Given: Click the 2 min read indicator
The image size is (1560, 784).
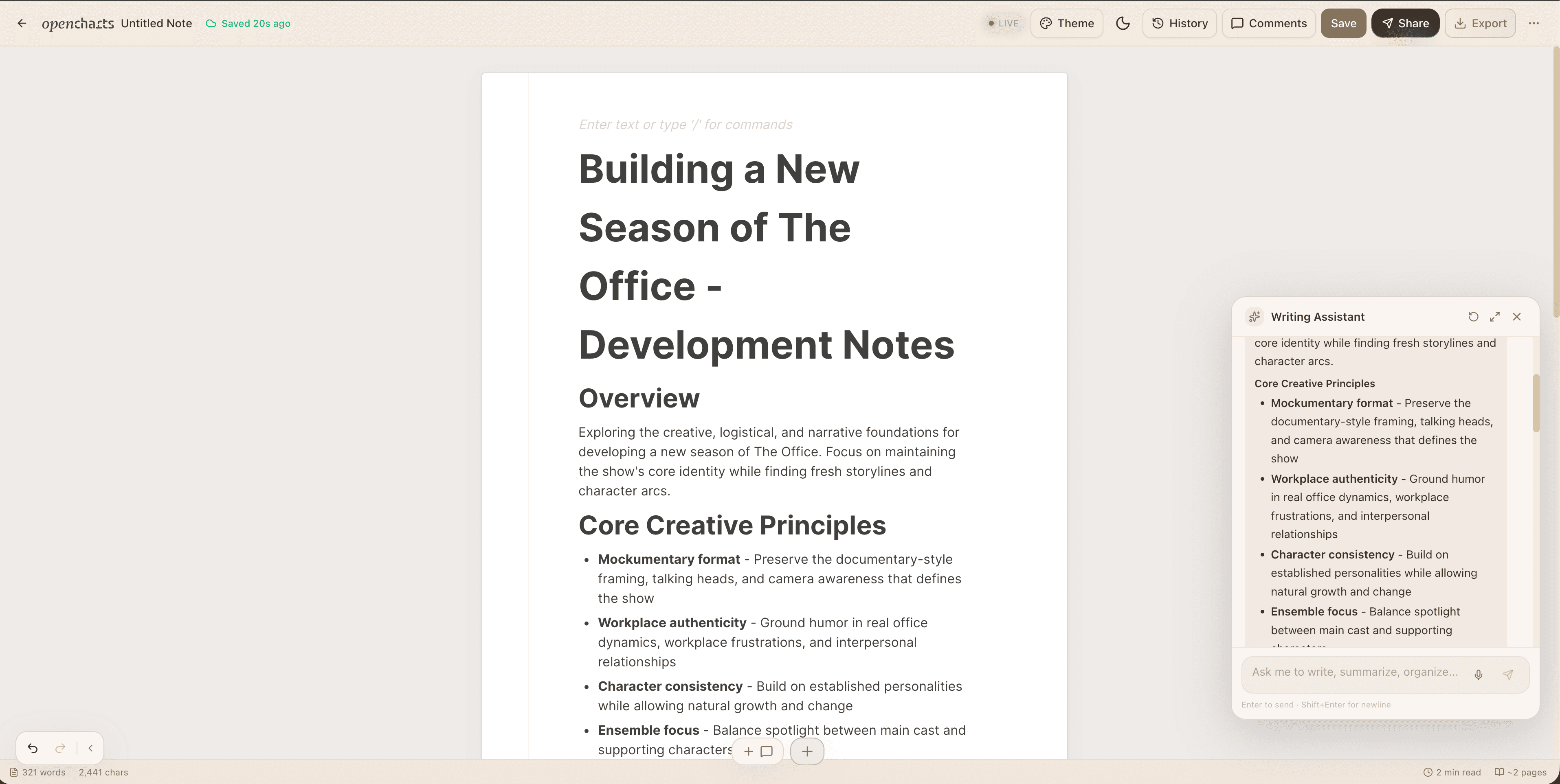Looking at the screenshot, I should pos(1452,772).
